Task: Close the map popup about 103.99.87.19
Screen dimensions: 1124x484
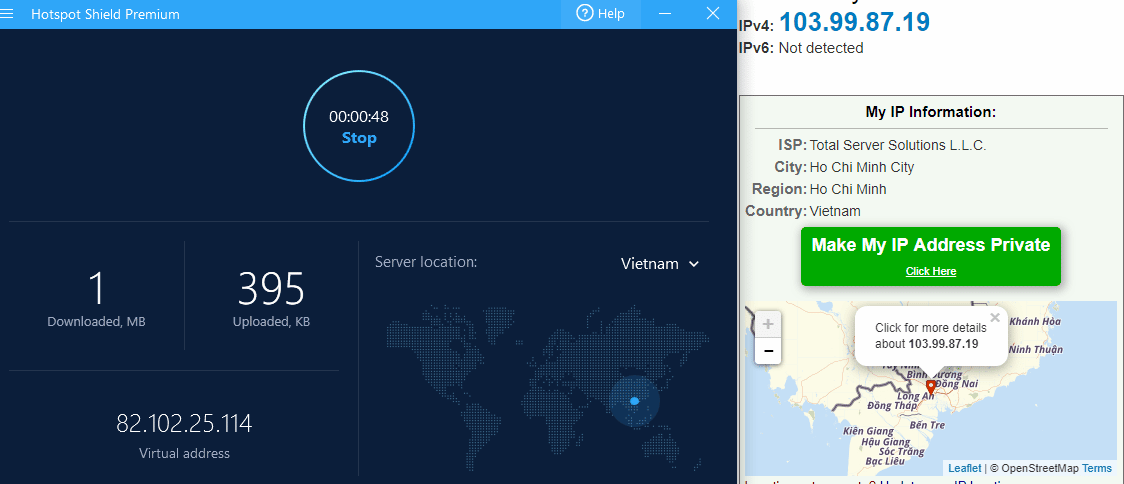Action: tap(994, 318)
